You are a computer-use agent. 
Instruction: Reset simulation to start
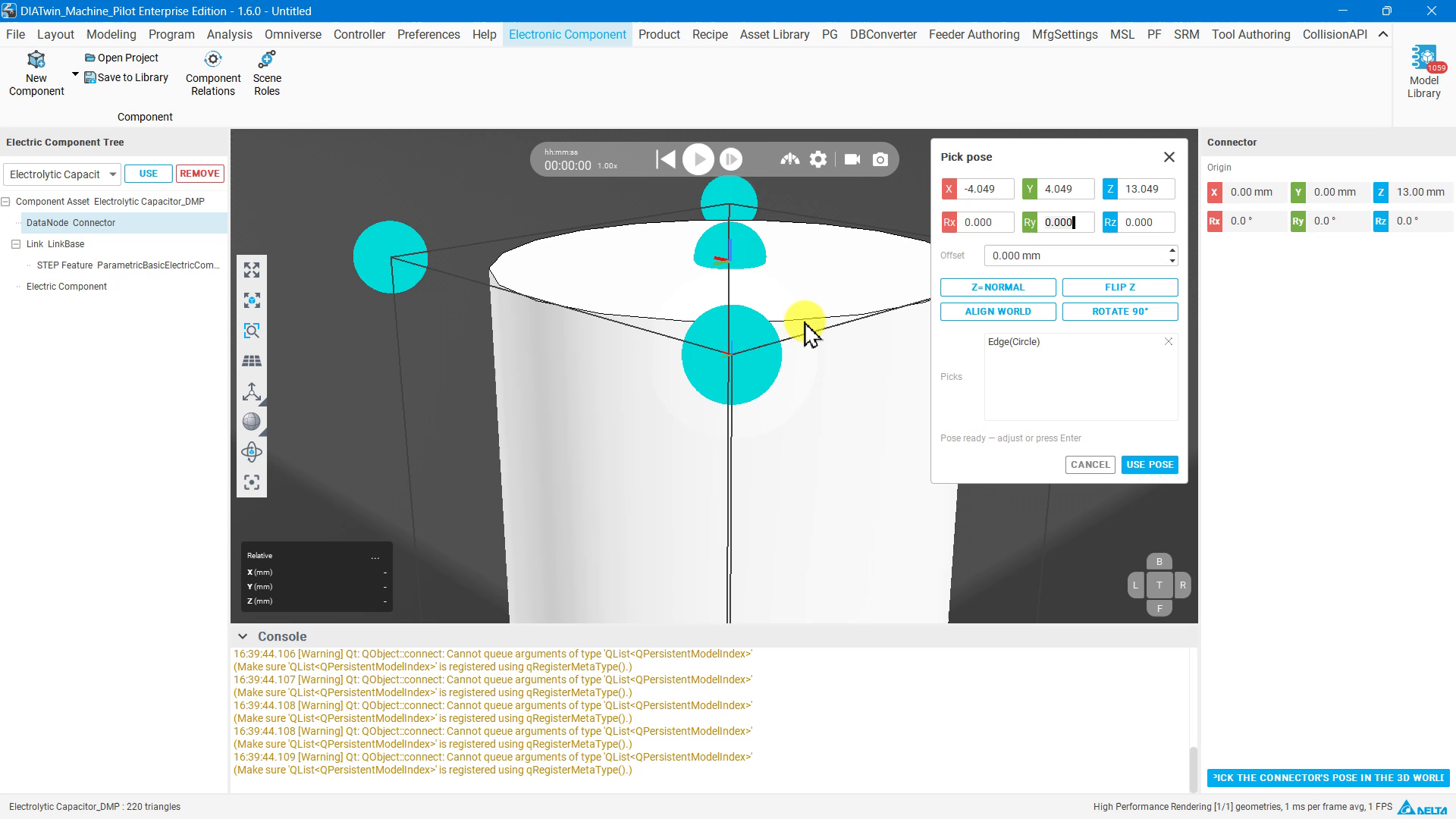click(x=665, y=159)
